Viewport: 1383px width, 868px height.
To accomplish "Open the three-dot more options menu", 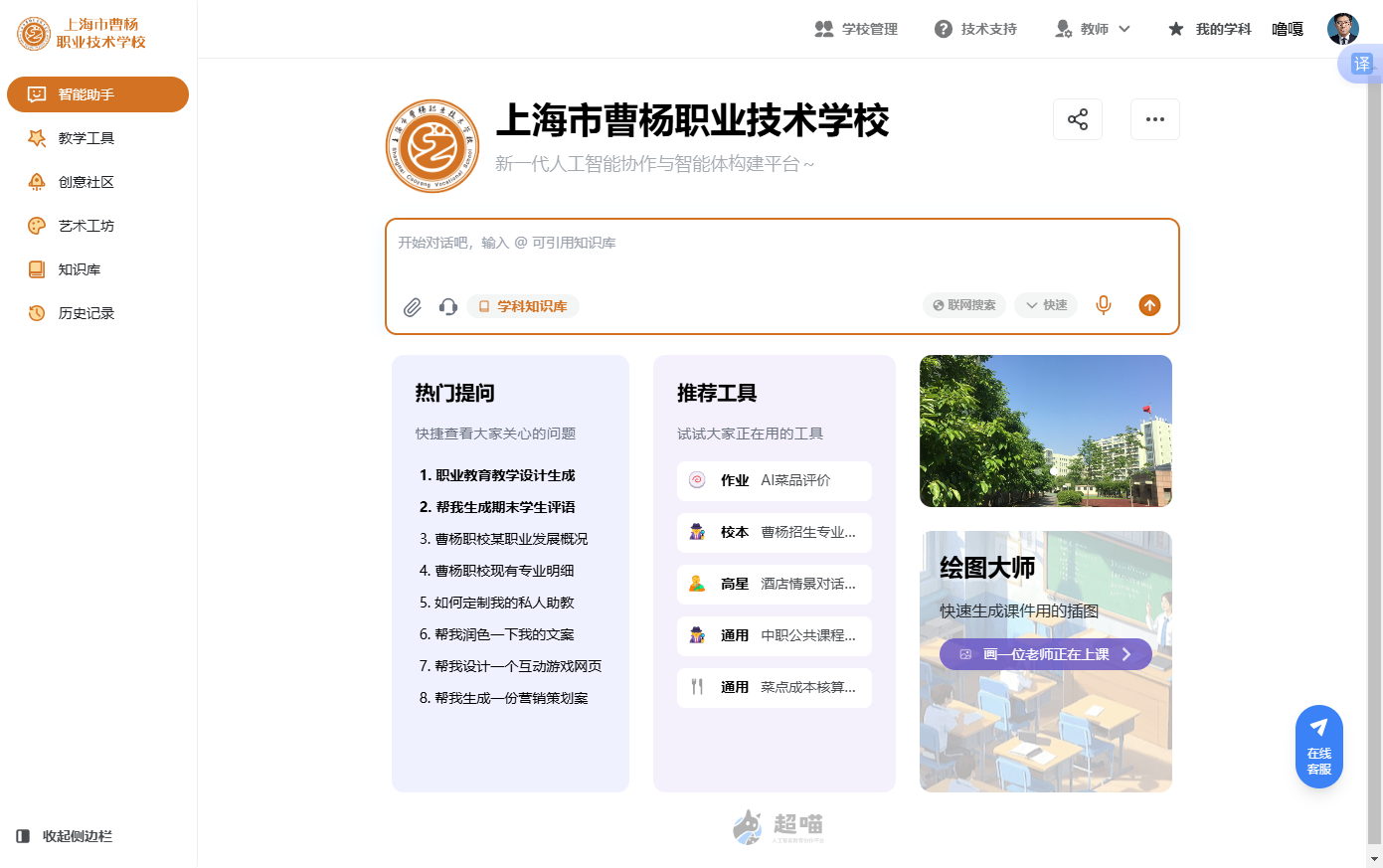I will pyautogui.click(x=1154, y=119).
